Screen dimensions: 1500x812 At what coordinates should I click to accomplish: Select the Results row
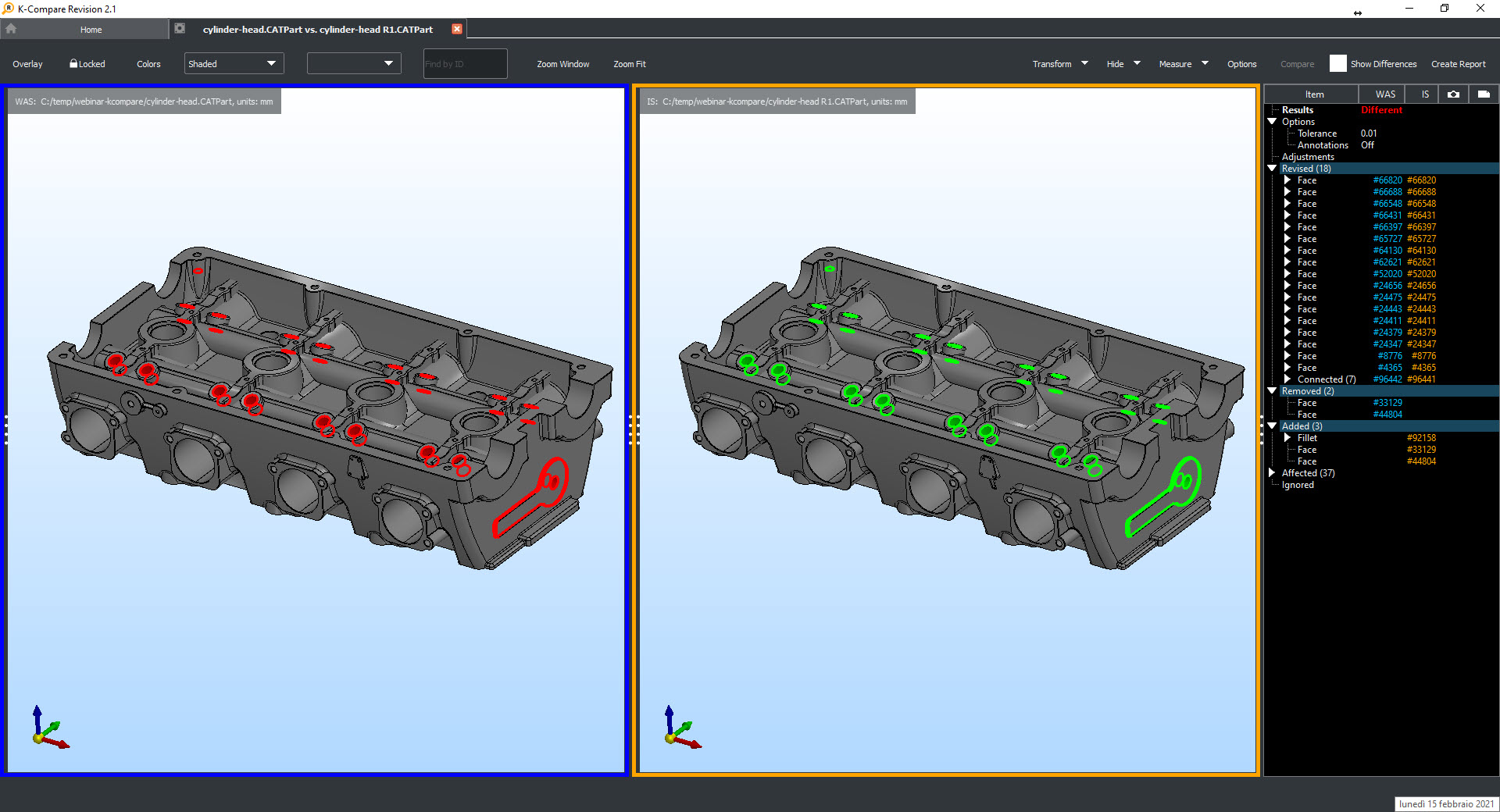pyautogui.click(x=1381, y=110)
